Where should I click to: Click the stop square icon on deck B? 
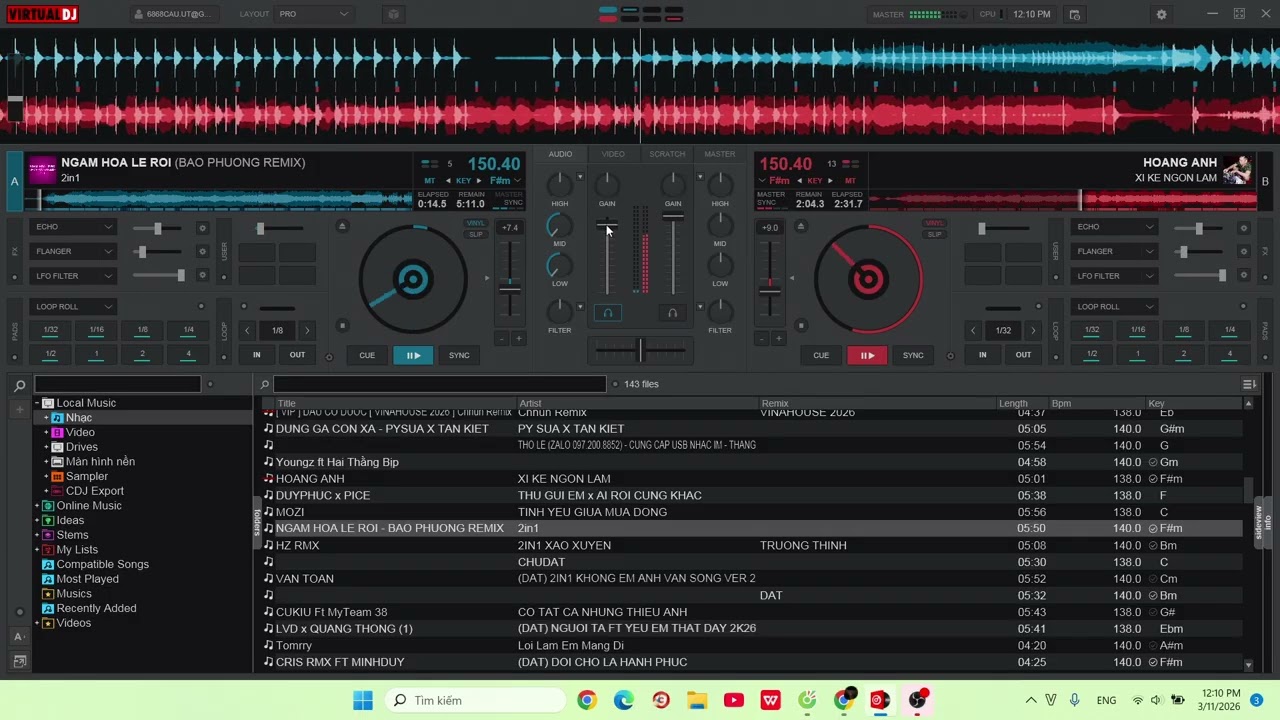(x=800, y=325)
